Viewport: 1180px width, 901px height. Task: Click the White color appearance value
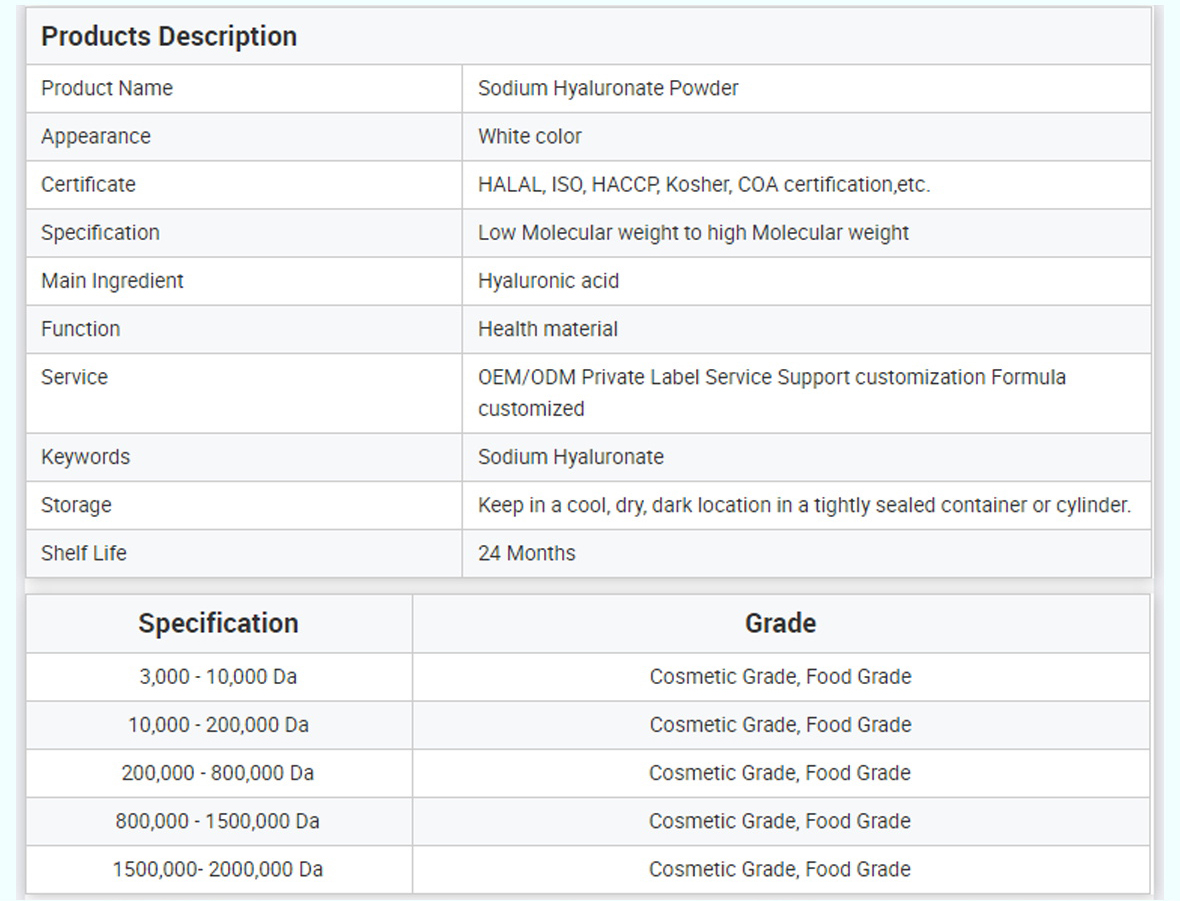529,136
